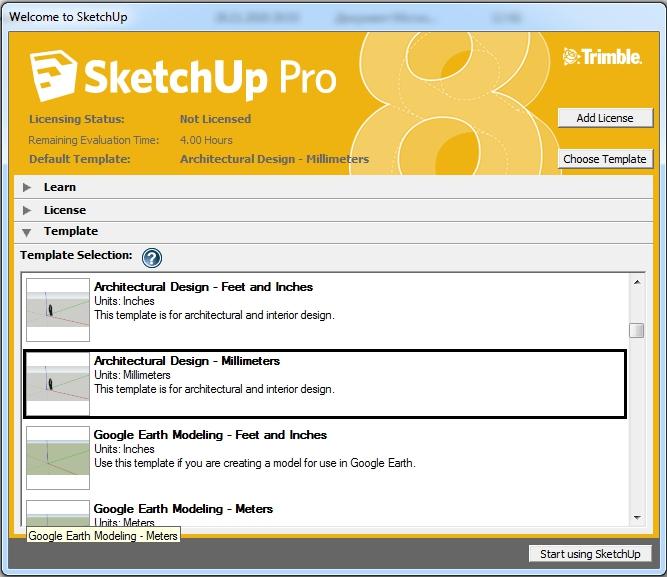Click the Template section header
Image resolution: width=667 pixels, height=577 pixels.
click(334, 232)
